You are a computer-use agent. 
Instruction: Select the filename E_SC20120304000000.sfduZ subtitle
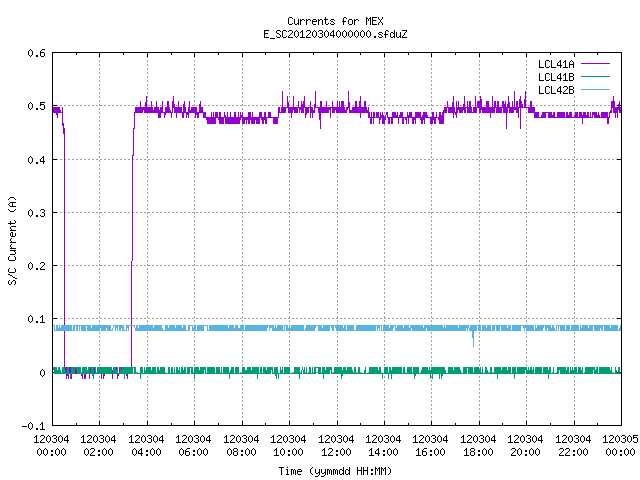click(335, 34)
